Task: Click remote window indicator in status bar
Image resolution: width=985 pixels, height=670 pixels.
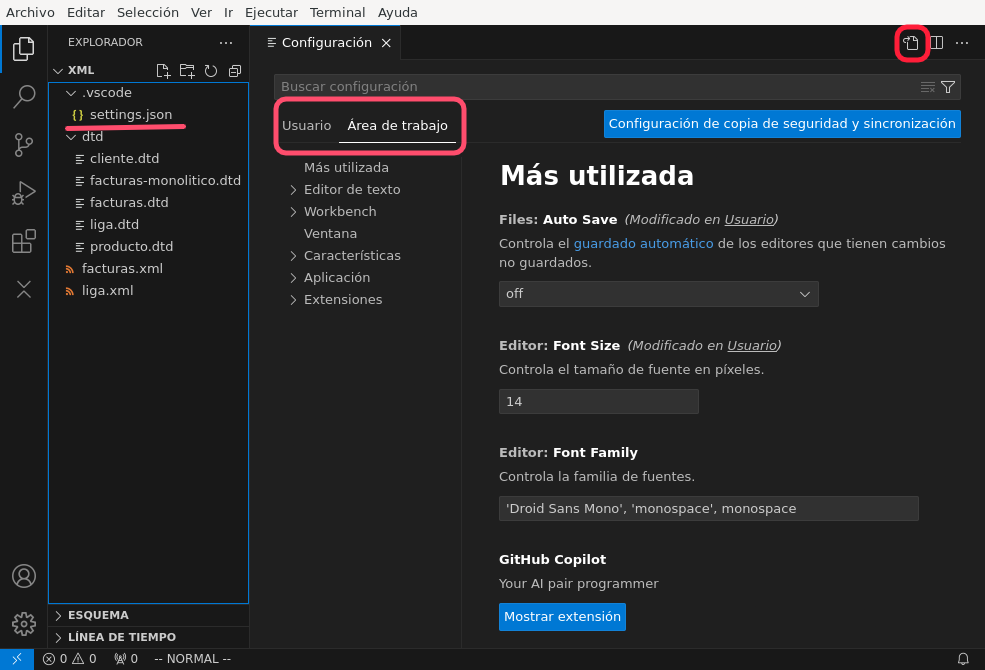Action: click(17, 659)
